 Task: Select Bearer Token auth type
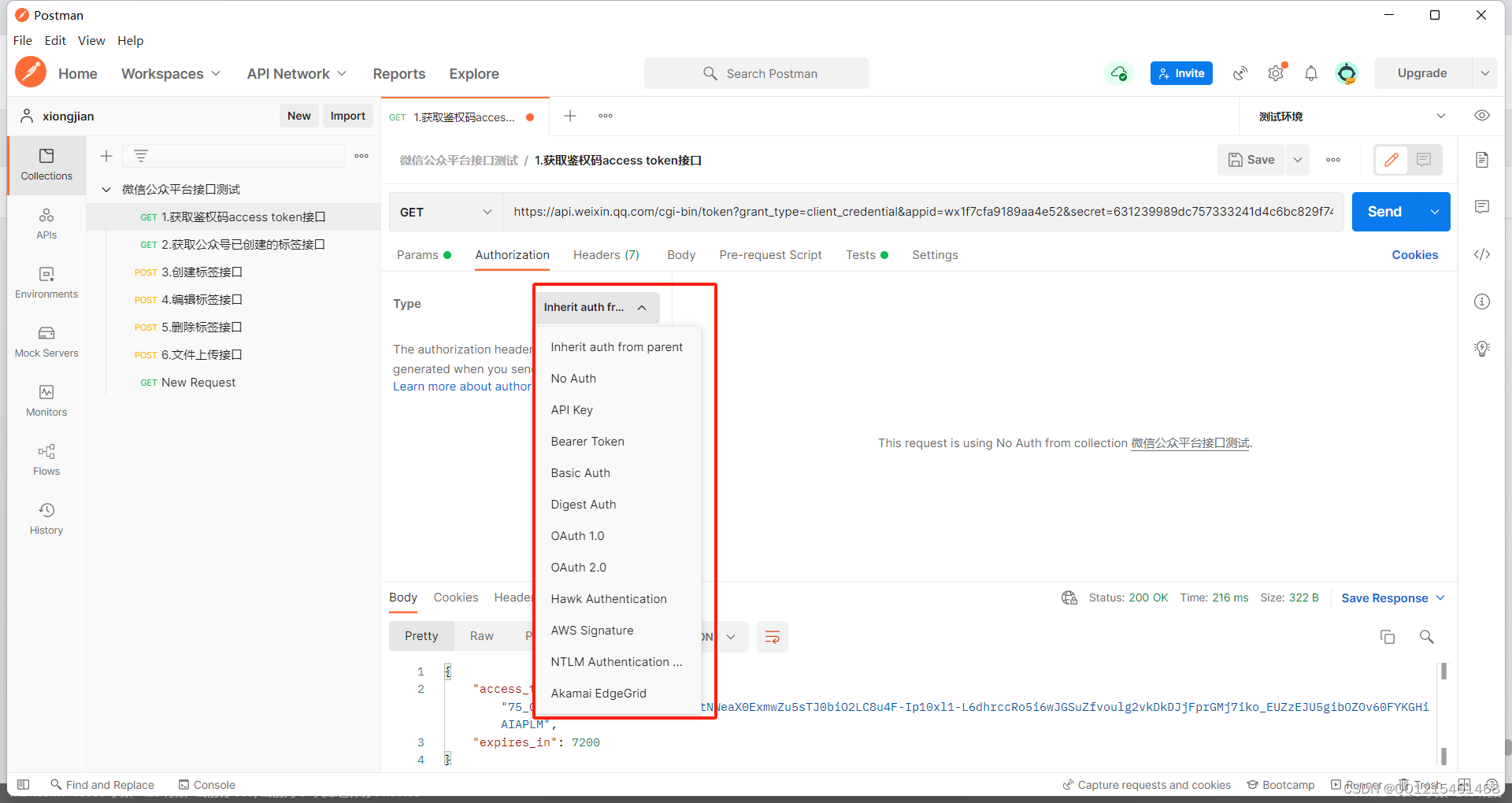tap(587, 442)
